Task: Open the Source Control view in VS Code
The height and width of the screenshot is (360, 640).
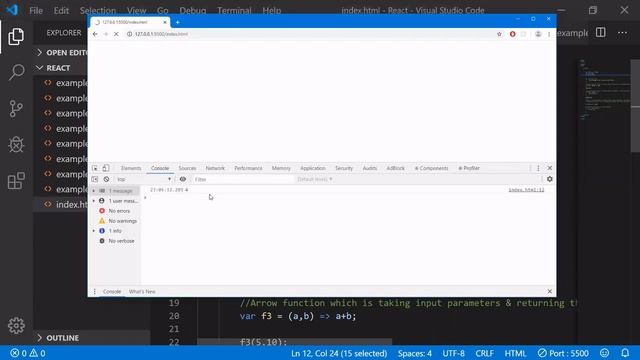Action: pos(16,109)
